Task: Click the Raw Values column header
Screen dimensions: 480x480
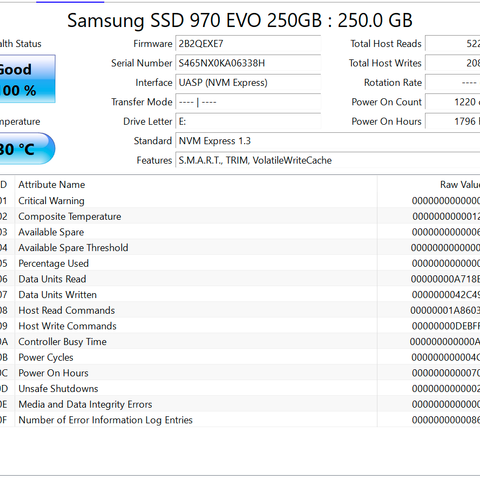Action: pos(429,184)
